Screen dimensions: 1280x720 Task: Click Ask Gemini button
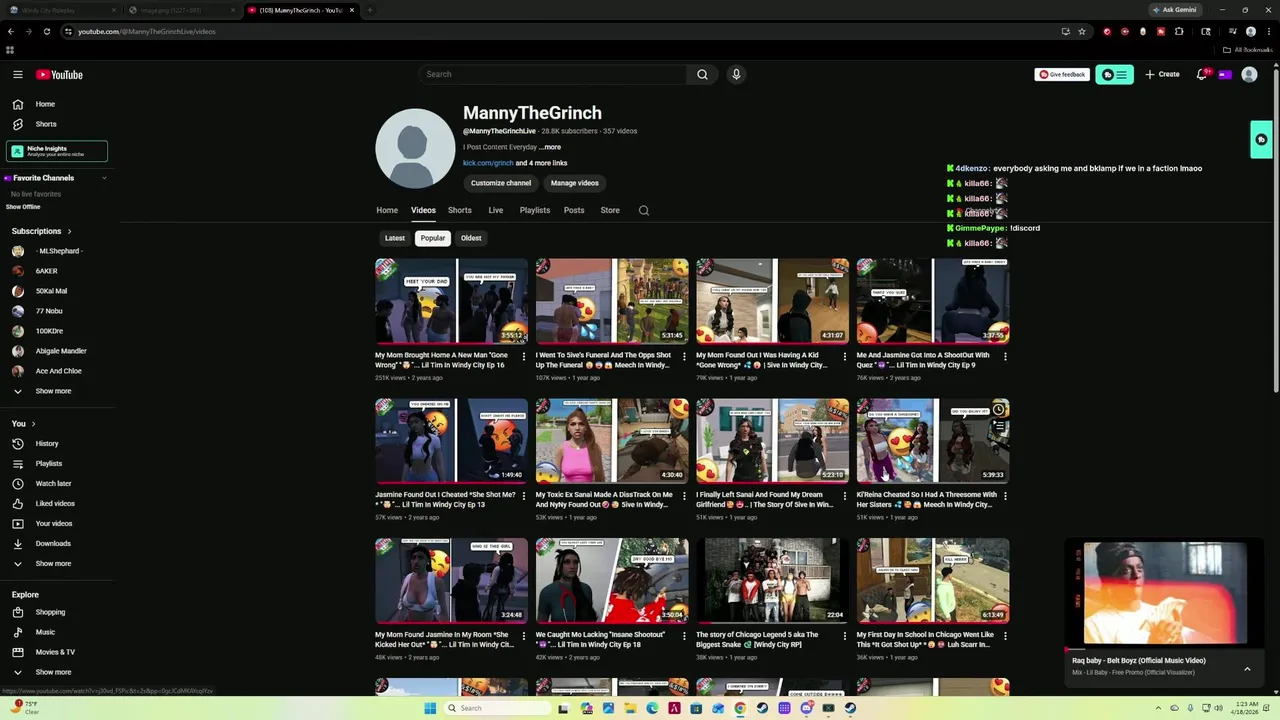pyautogui.click(x=1174, y=9)
